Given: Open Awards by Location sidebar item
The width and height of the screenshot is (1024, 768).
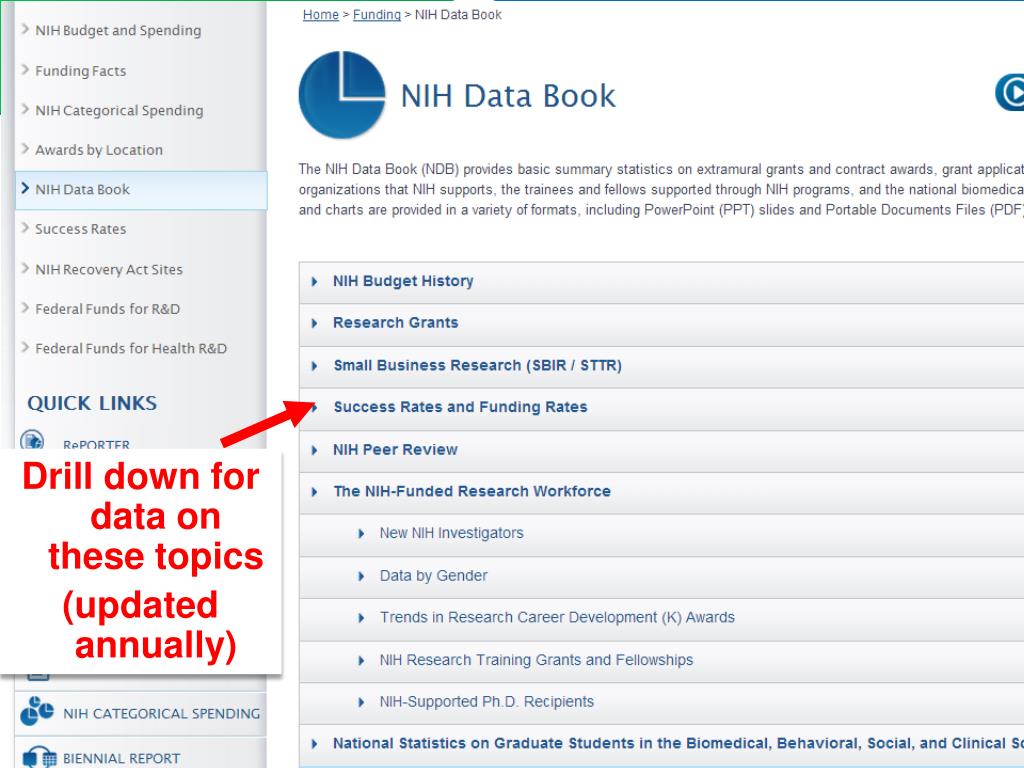Looking at the screenshot, I should pyautogui.click(x=99, y=150).
